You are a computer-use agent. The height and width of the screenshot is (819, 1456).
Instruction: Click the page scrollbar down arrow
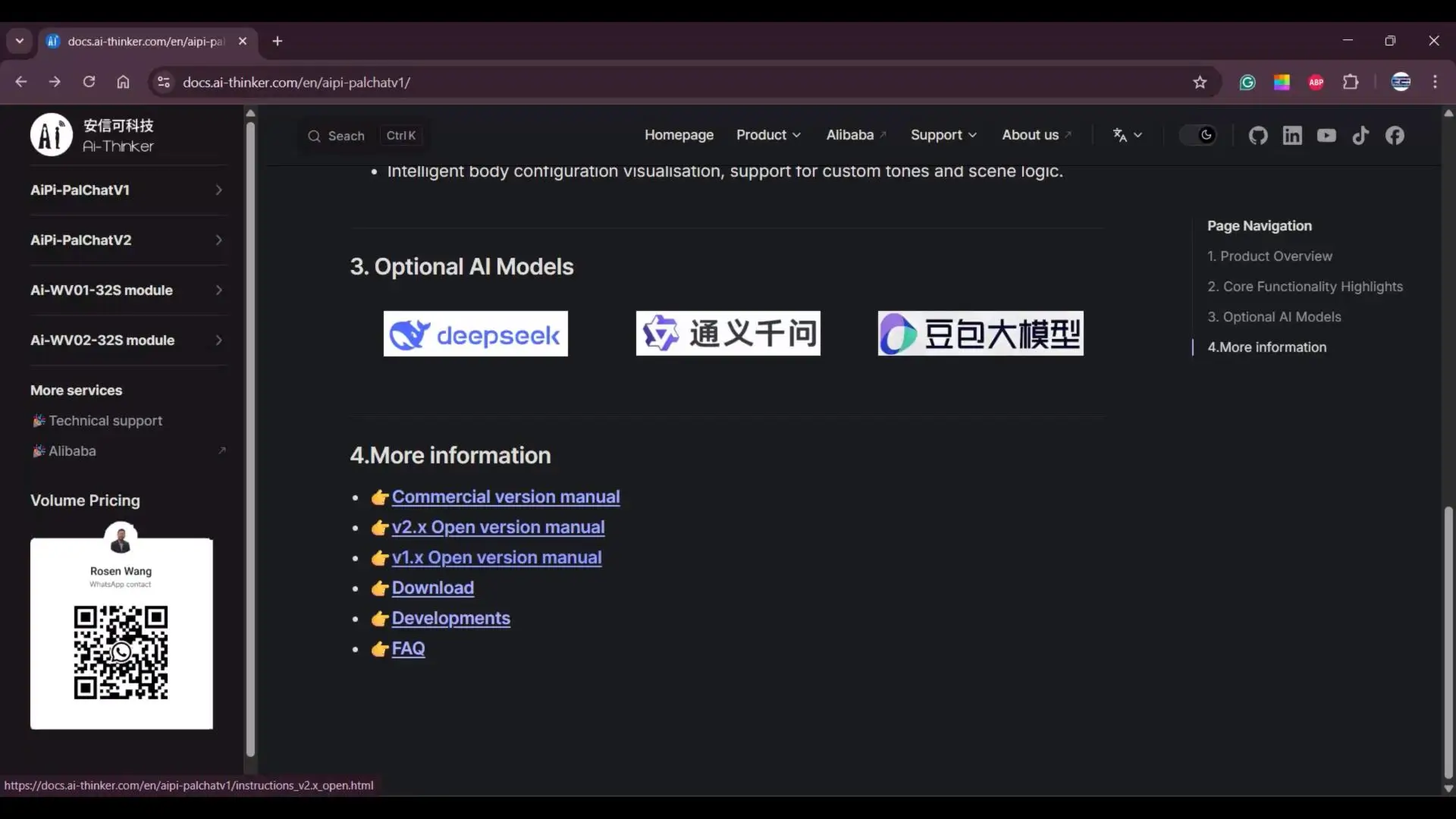click(1448, 789)
